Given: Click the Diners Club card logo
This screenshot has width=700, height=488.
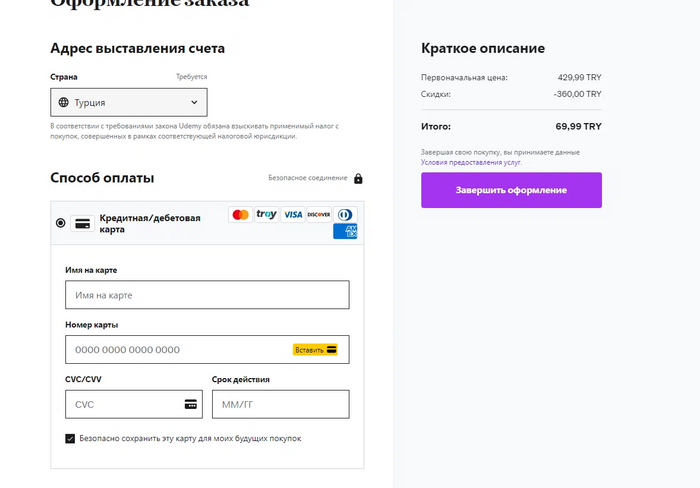Looking at the screenshot, I should coord(345,214).
